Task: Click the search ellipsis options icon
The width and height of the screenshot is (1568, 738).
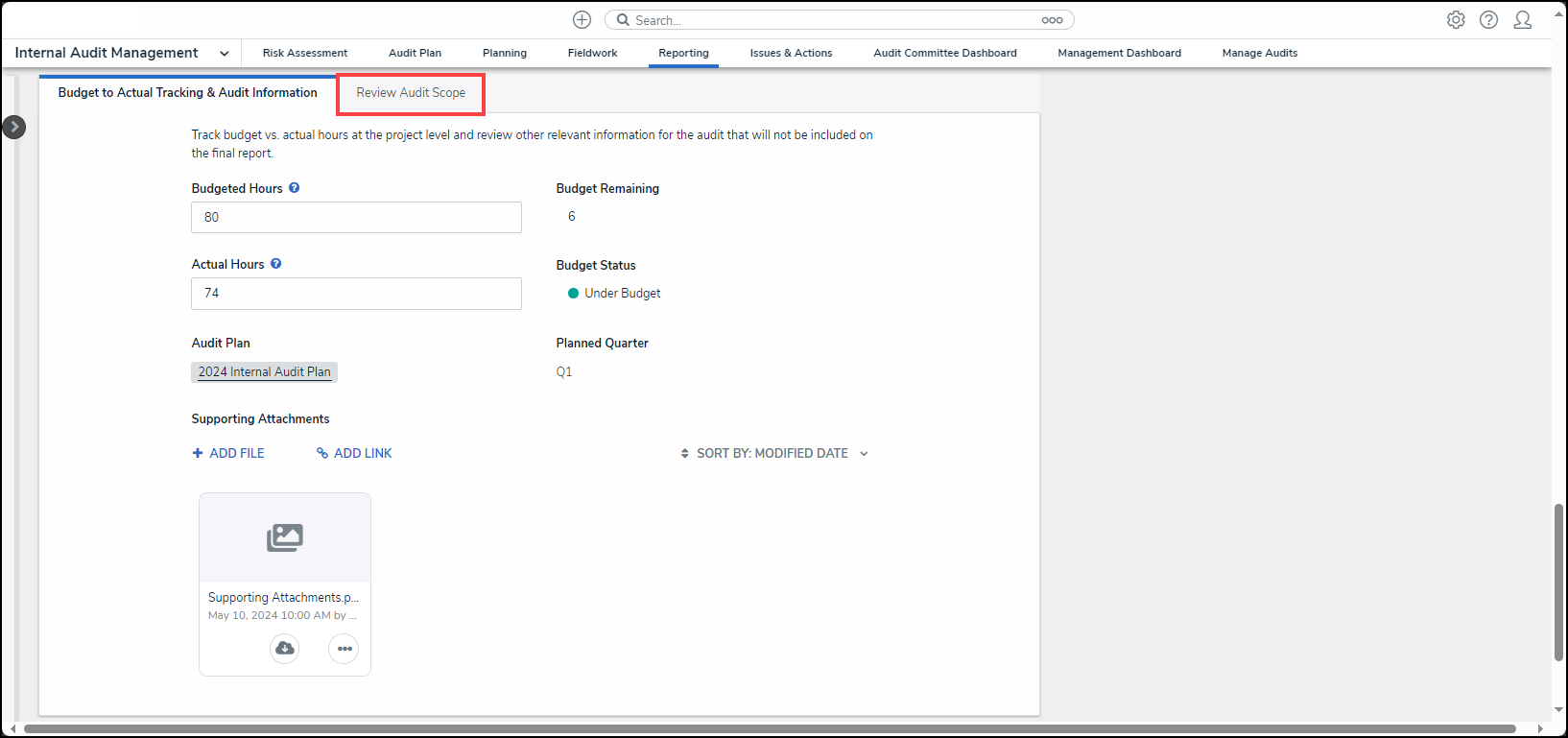Action: click(x=1052, y=20)
